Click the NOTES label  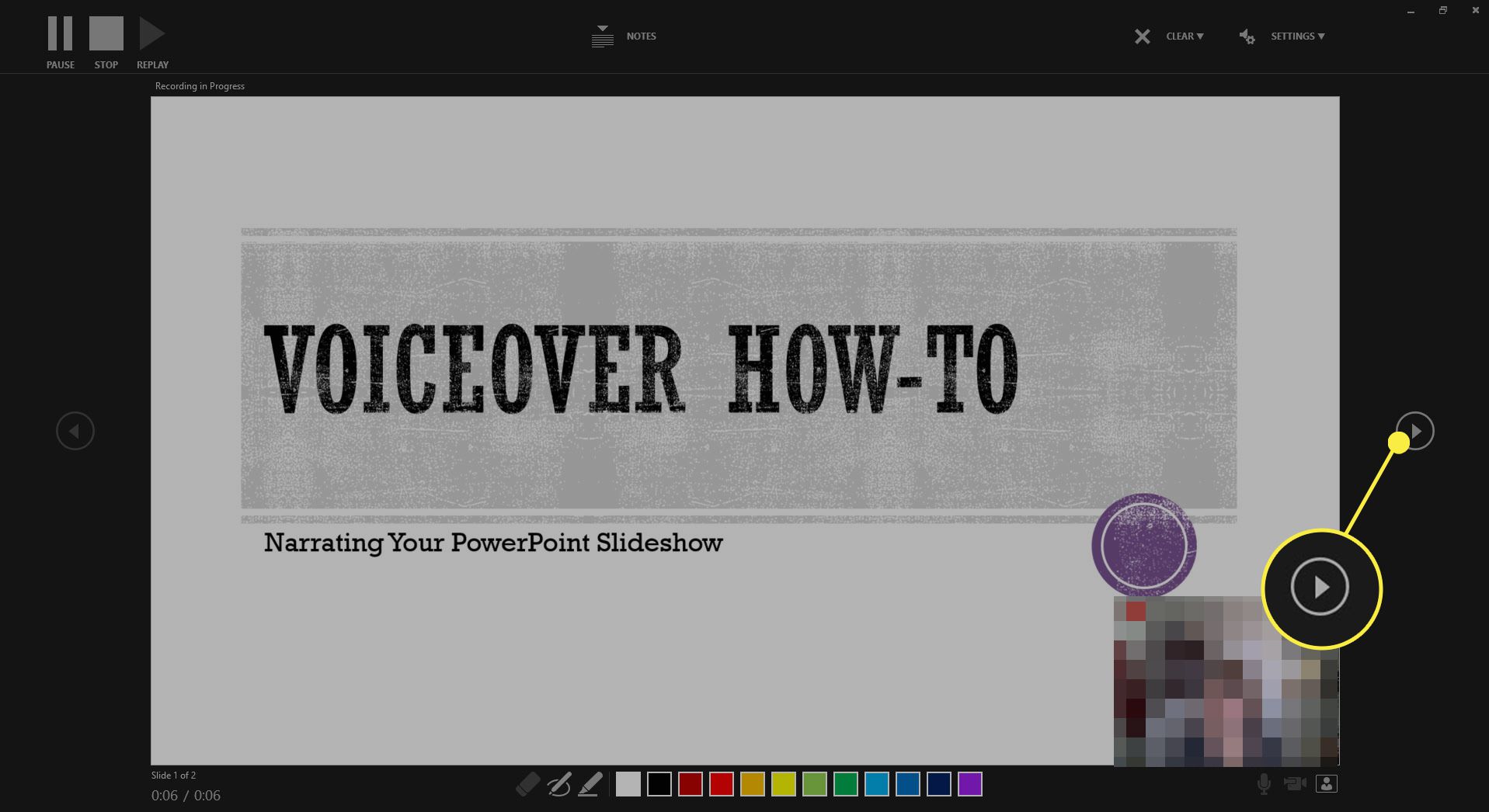(x=642, y=36)
